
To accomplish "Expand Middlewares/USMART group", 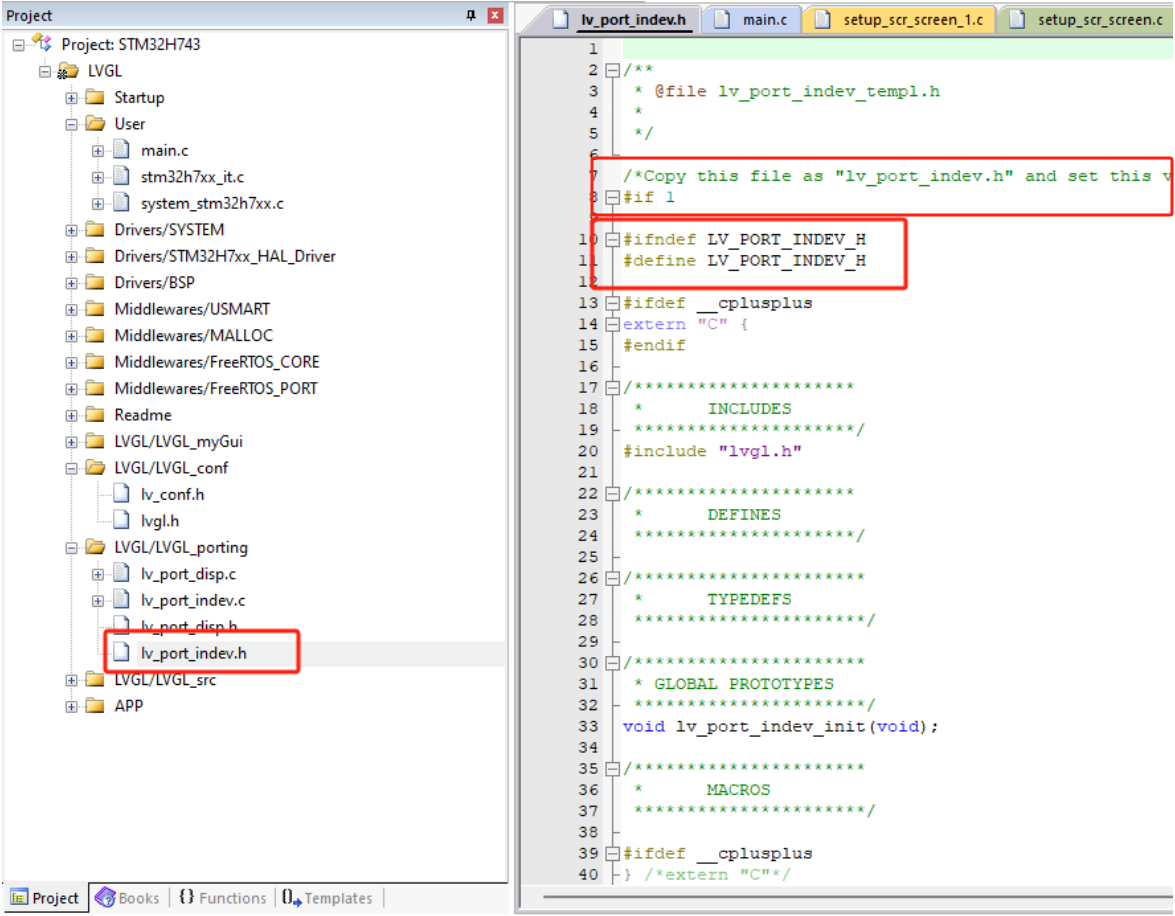I will click(x=71, y=310).
